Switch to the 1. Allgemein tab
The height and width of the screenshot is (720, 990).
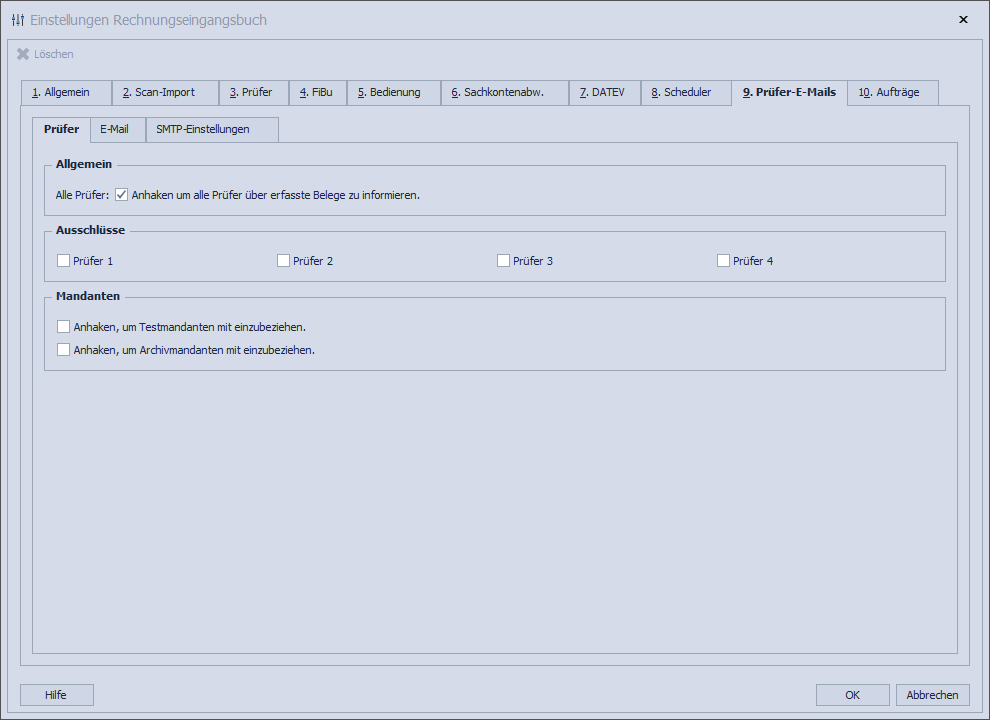[x=65, y=92]
